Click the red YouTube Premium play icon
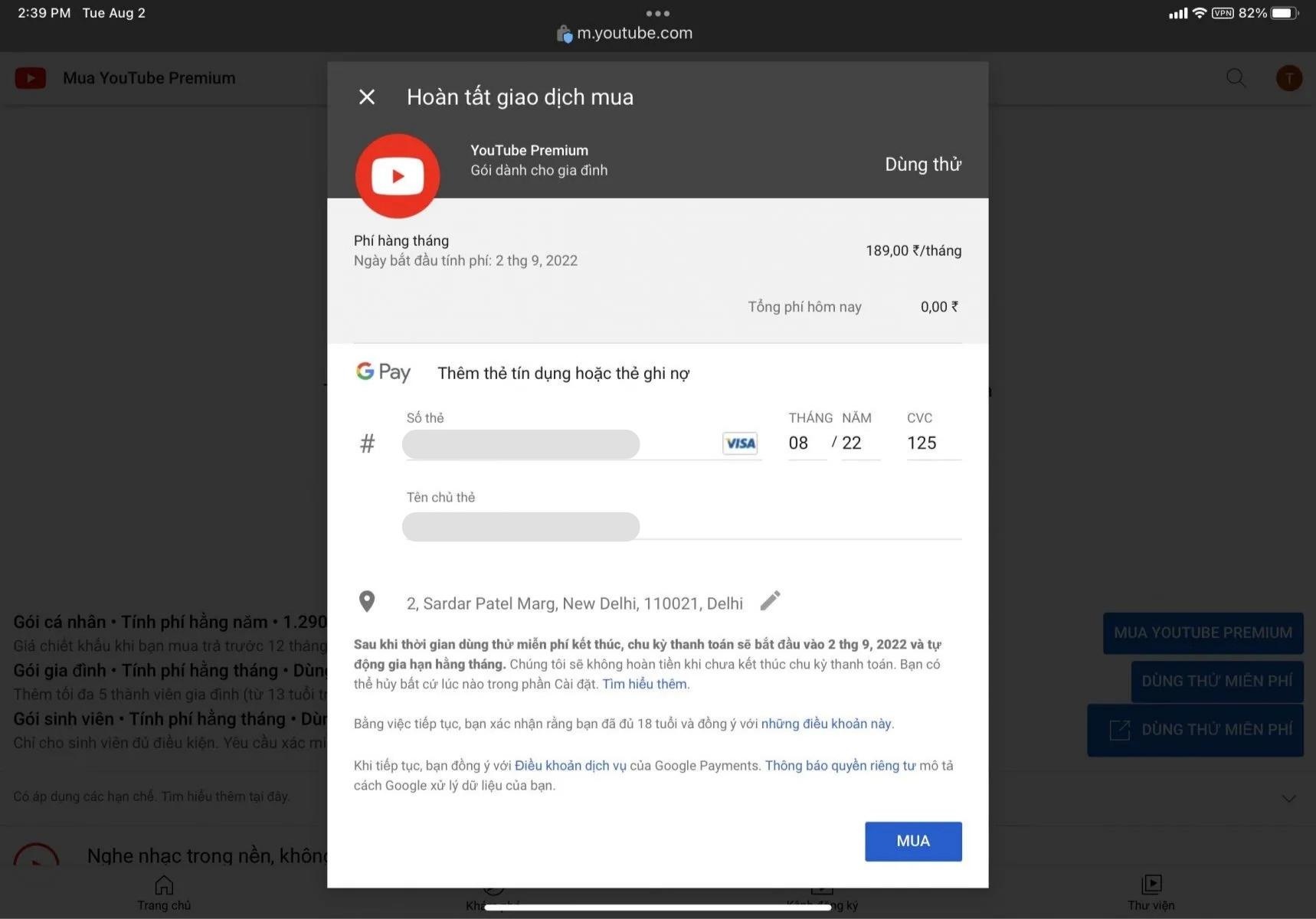This screenshot has width=1316, height=919. (x=397, y=175)
